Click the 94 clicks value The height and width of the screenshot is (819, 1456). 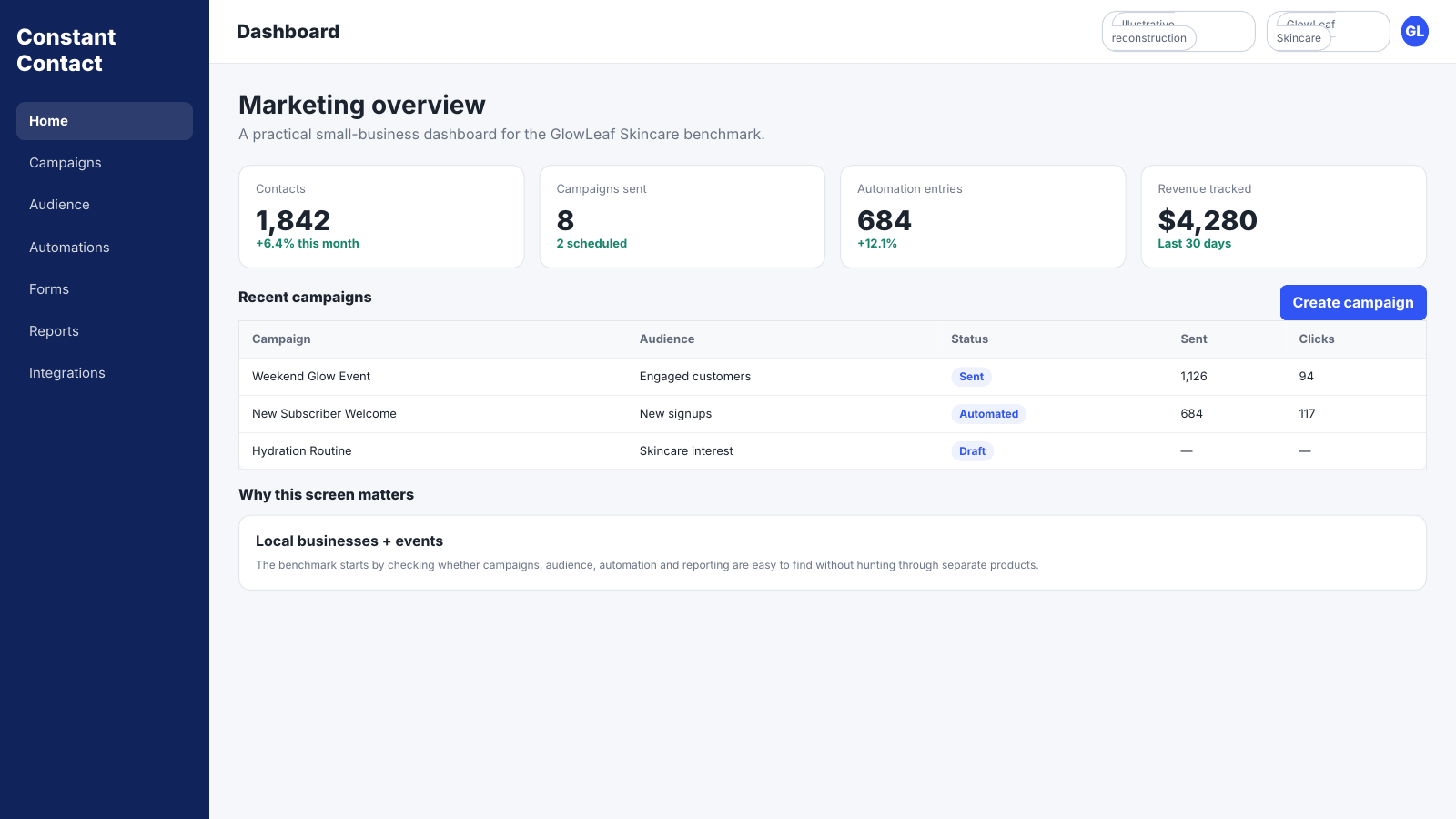pyautogui.click(x=1306, y=377)
